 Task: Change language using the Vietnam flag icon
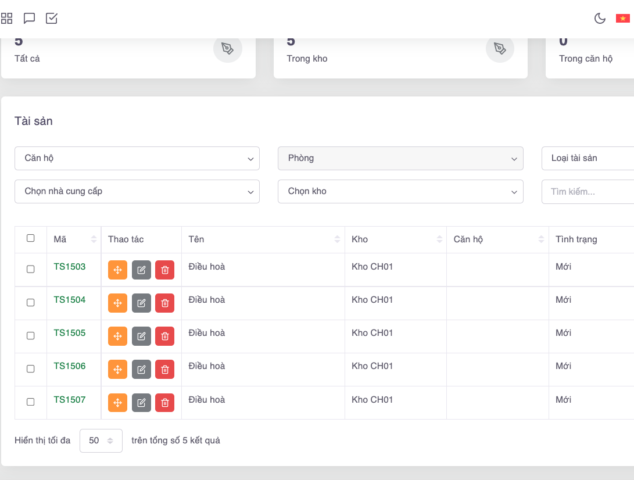pyautogui.click(x=623, y=18)
